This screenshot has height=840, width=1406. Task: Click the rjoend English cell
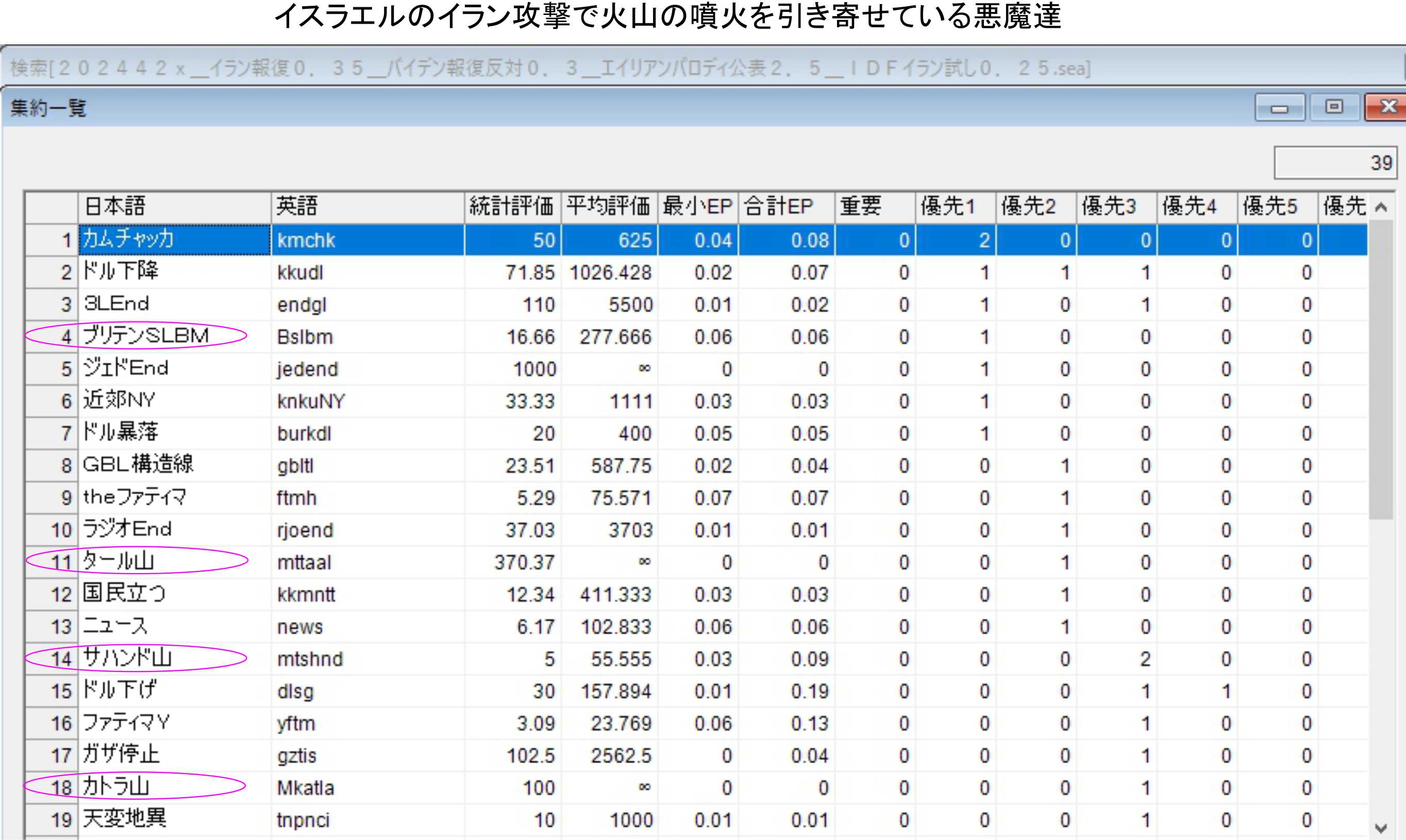click(368, 530)
